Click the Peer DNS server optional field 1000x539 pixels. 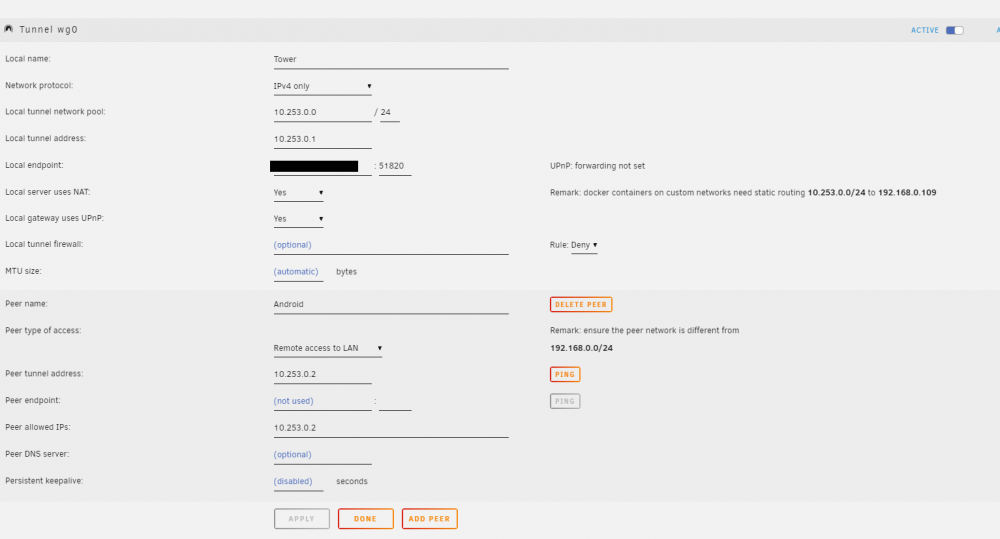coord(323,455)
